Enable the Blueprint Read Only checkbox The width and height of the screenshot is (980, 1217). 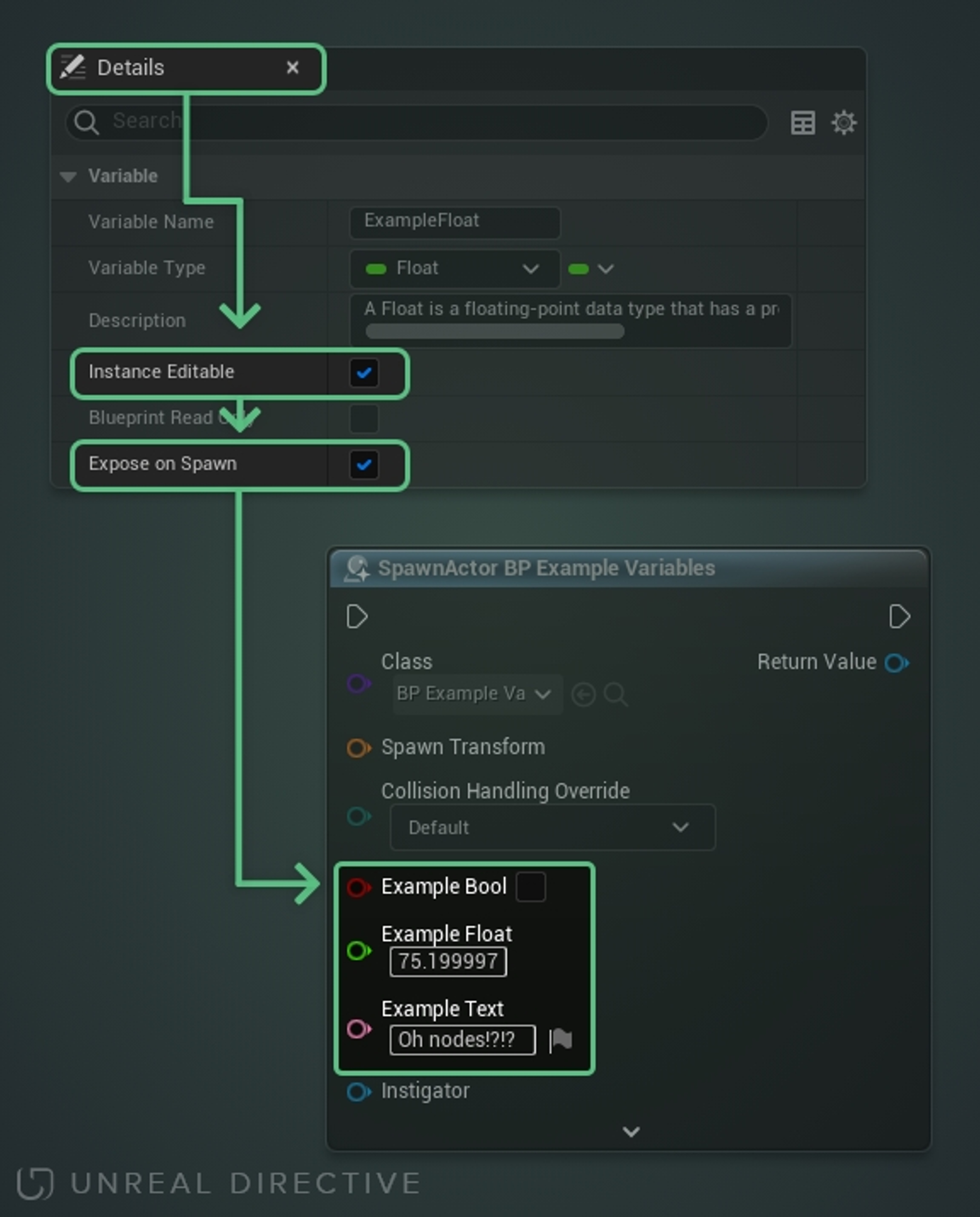tap(364, 418)
